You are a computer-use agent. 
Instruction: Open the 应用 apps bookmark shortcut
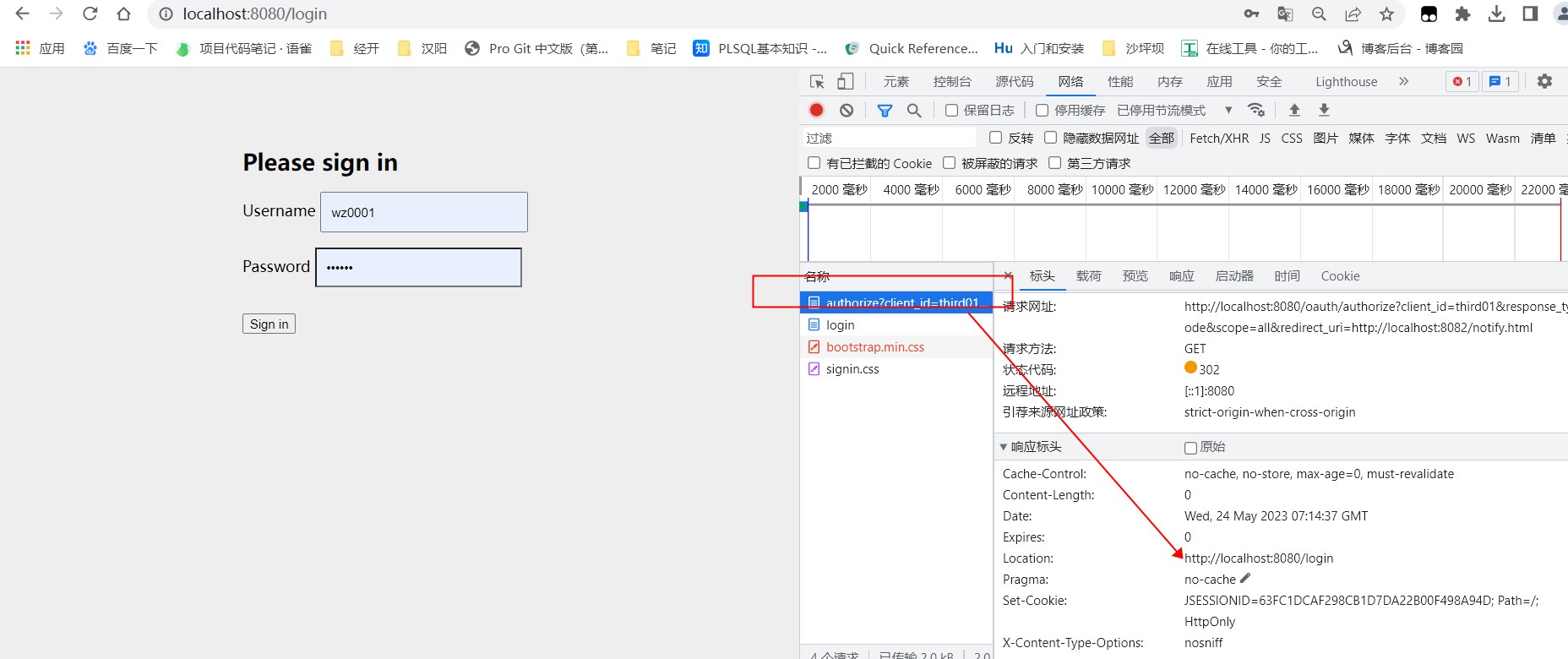tap(40, 48)
